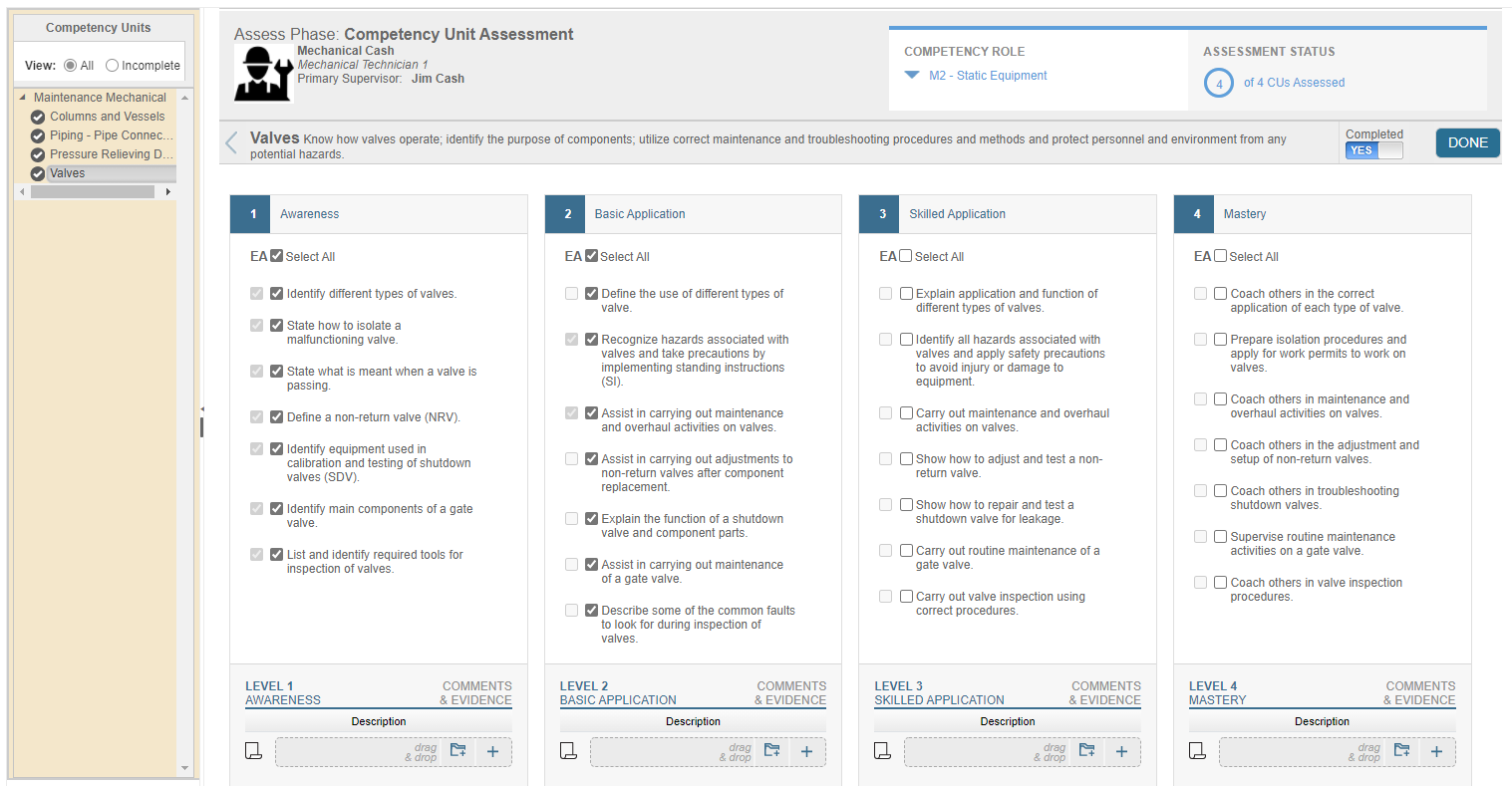1512x786 pixels.
Task: Check Select All under Mastery
Action: pyautogui.click(x=1220, y=256)
